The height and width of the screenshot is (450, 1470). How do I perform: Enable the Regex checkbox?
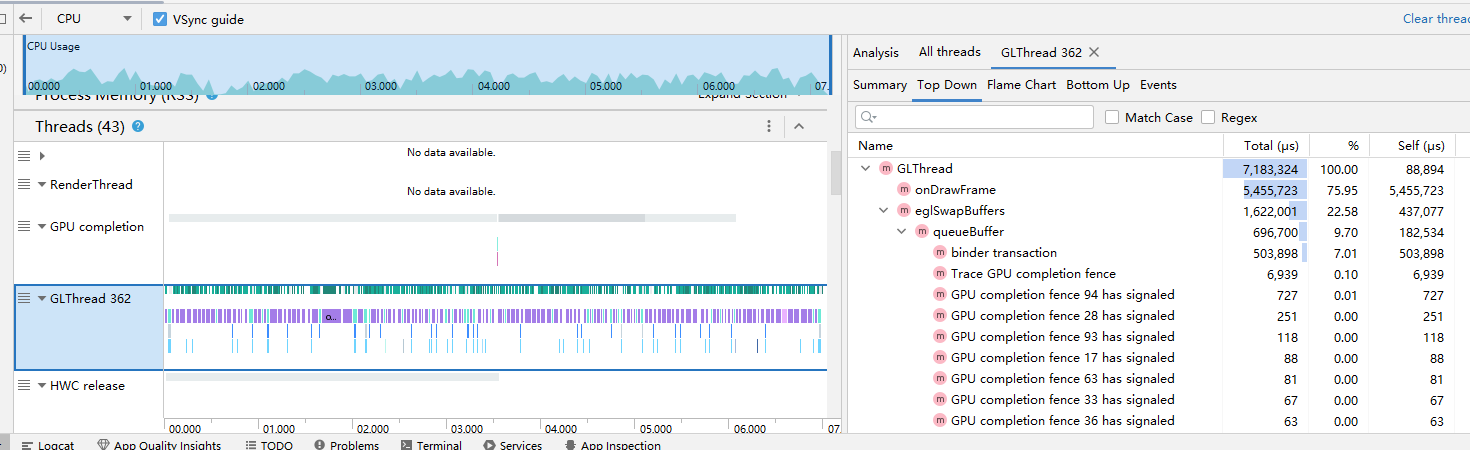click(x=1208, y=118)
